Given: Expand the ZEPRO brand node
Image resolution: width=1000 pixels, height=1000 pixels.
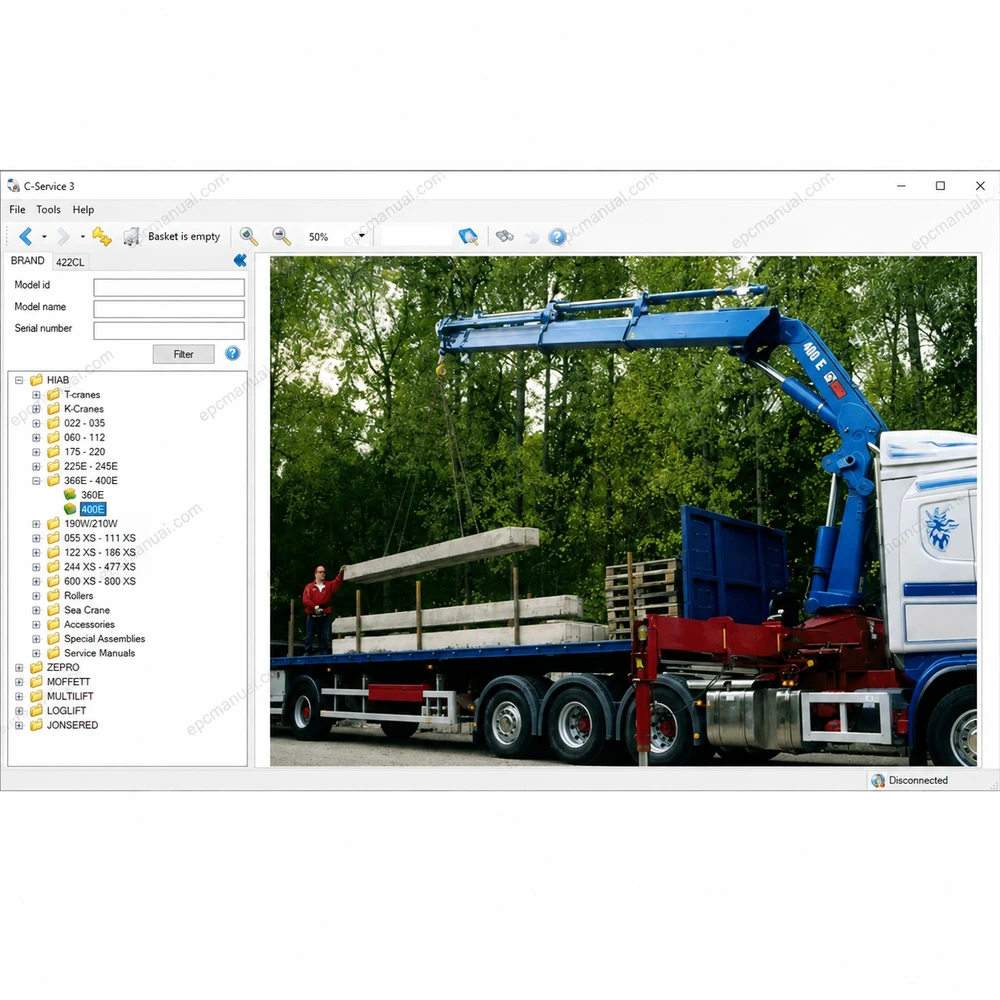Looking at the screenshot, I should (x=19, y=668).
